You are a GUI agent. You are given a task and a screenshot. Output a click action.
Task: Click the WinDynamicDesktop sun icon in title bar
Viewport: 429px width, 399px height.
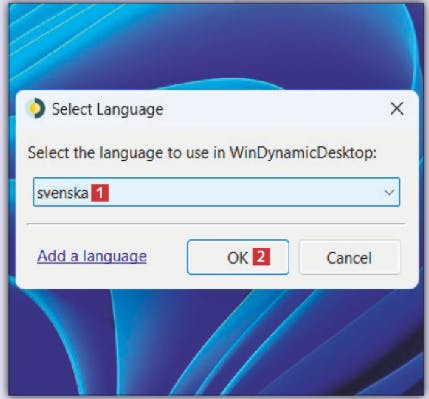(36, 108)
